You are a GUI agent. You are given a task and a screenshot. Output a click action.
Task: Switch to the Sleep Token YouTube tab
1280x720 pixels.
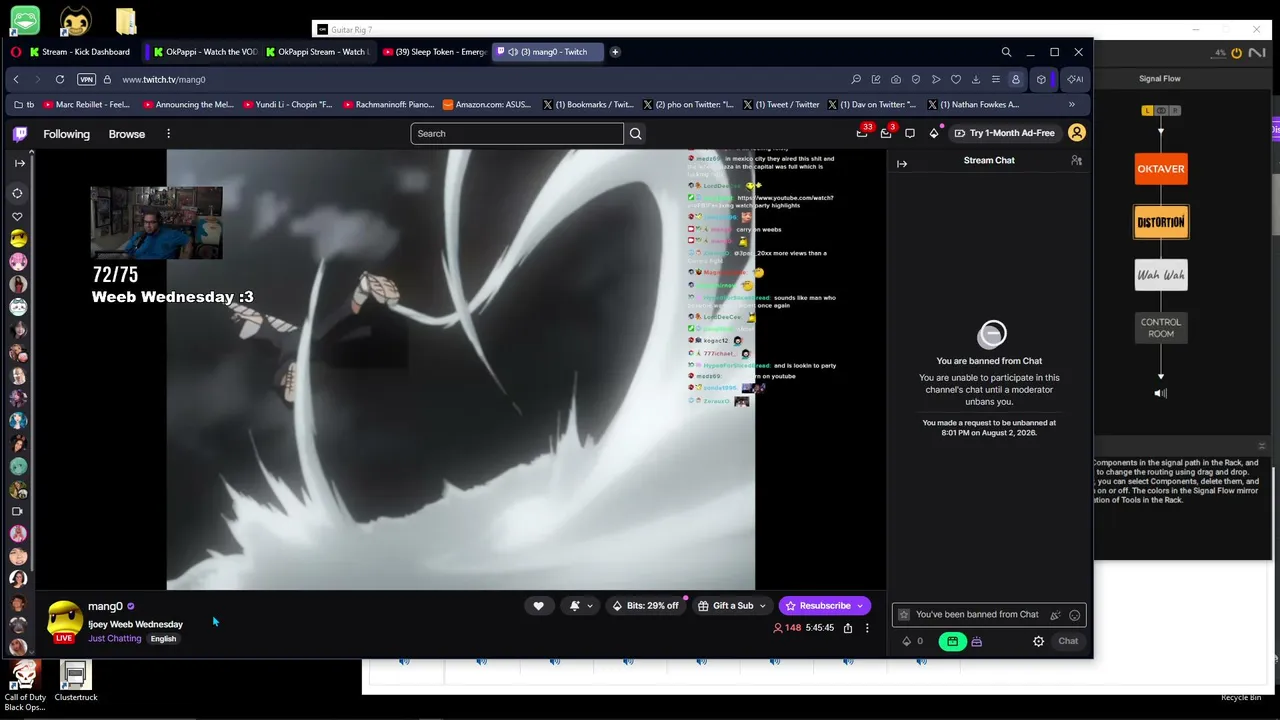click(435, 52)
